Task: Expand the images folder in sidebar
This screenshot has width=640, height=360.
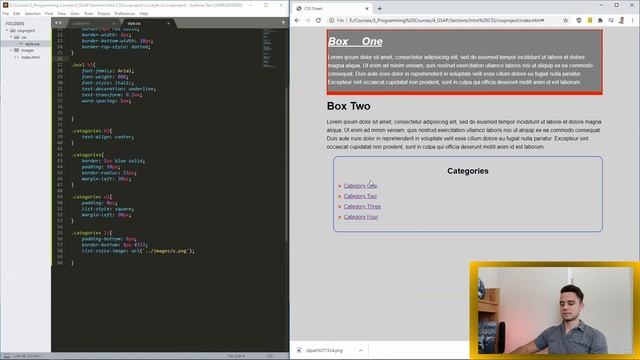Action: [11, 50]
